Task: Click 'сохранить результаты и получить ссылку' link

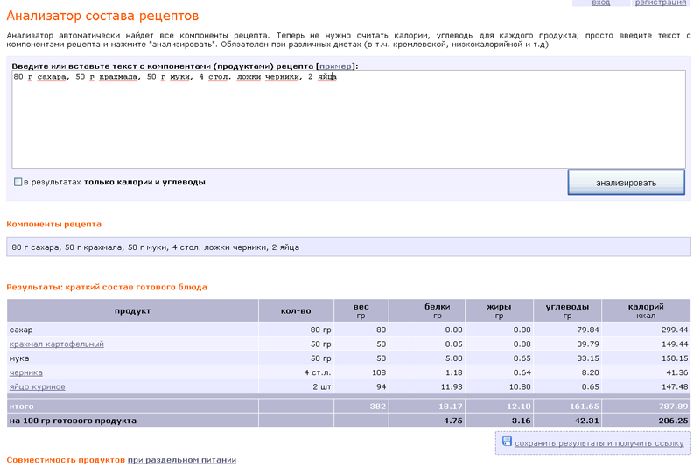Action: coord(599,441)
